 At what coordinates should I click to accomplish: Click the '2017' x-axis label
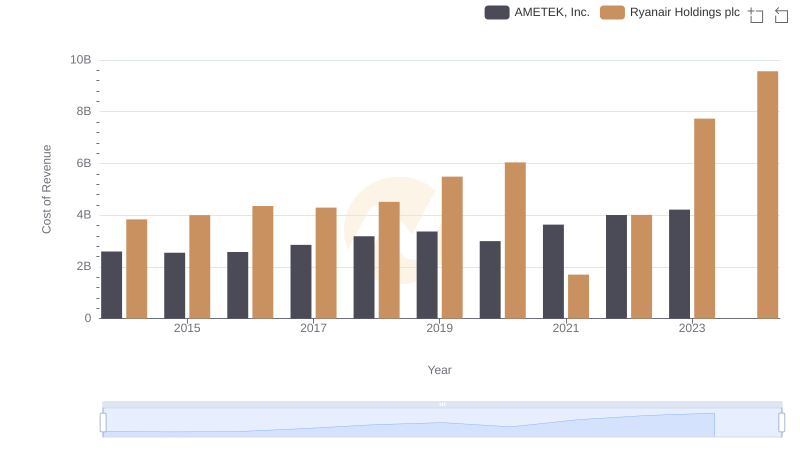coord(313,328)
